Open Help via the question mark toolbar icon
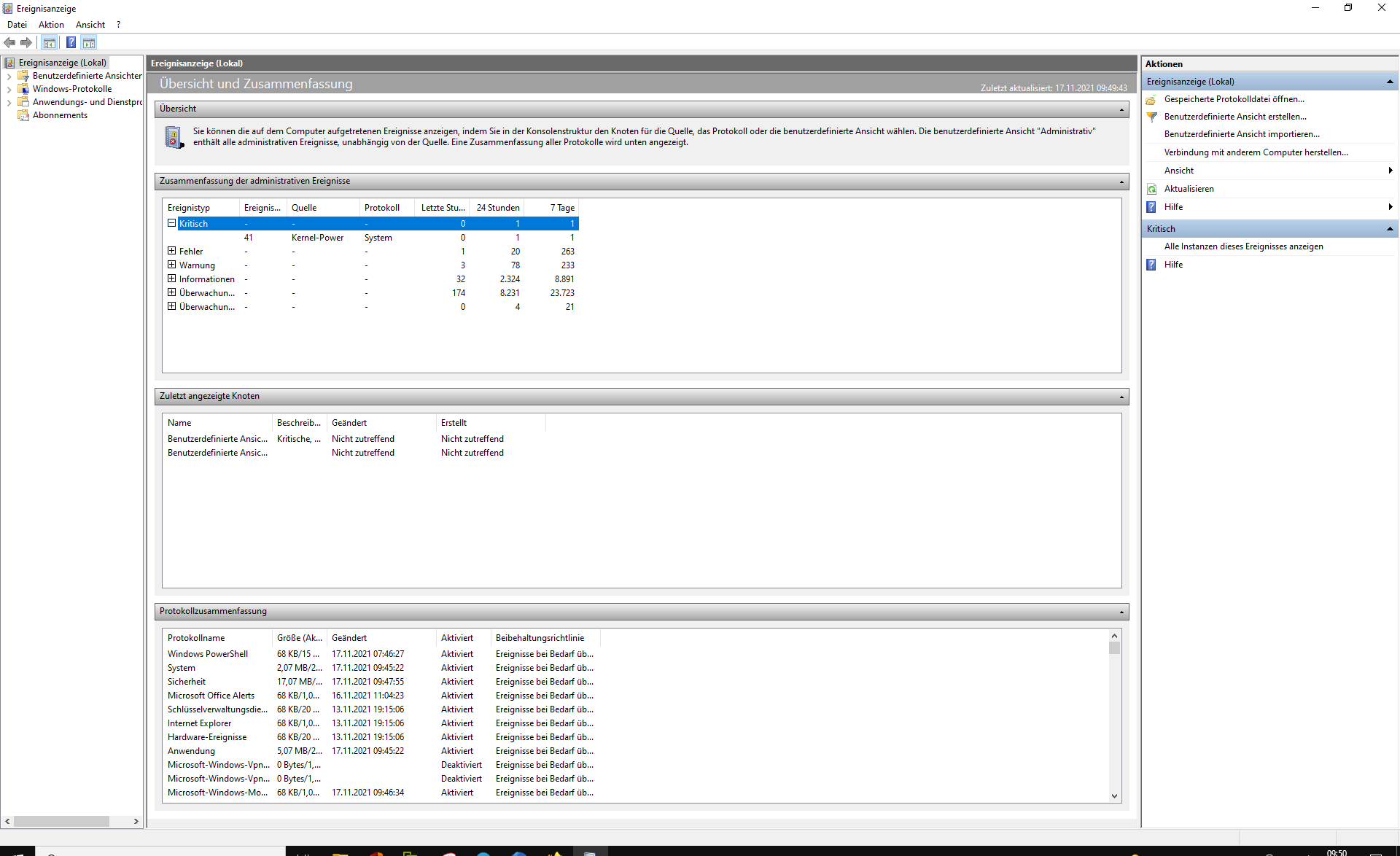Screen dimensions: 1400x856 (71, 42)
